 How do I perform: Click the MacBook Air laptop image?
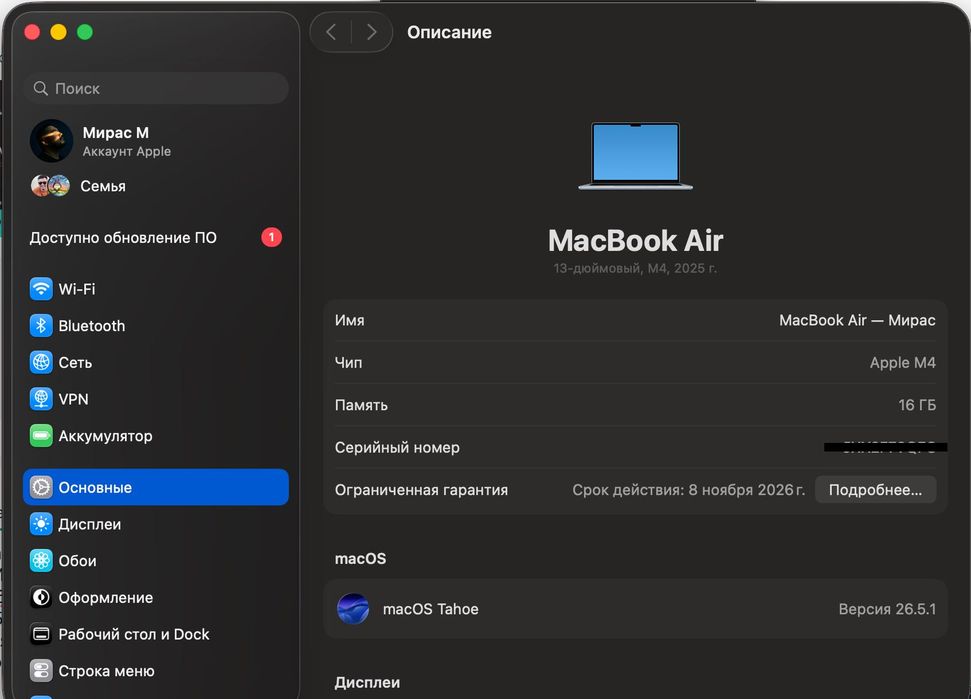(x=635, y=156)
